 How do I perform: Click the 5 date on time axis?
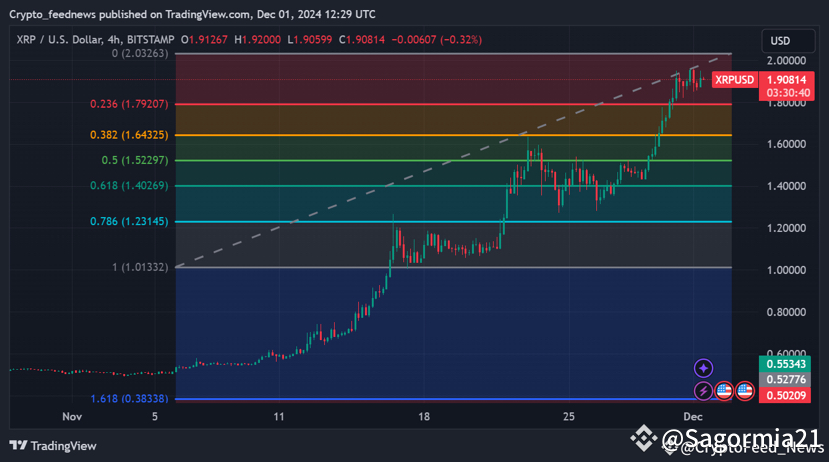(155, 417)
